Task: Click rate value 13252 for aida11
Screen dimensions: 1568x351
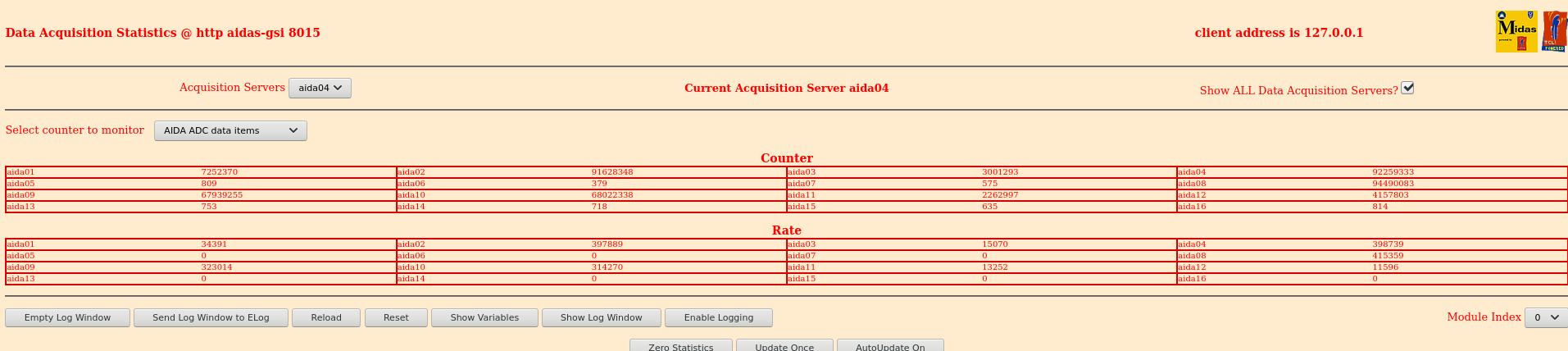Action: point(995,267)
